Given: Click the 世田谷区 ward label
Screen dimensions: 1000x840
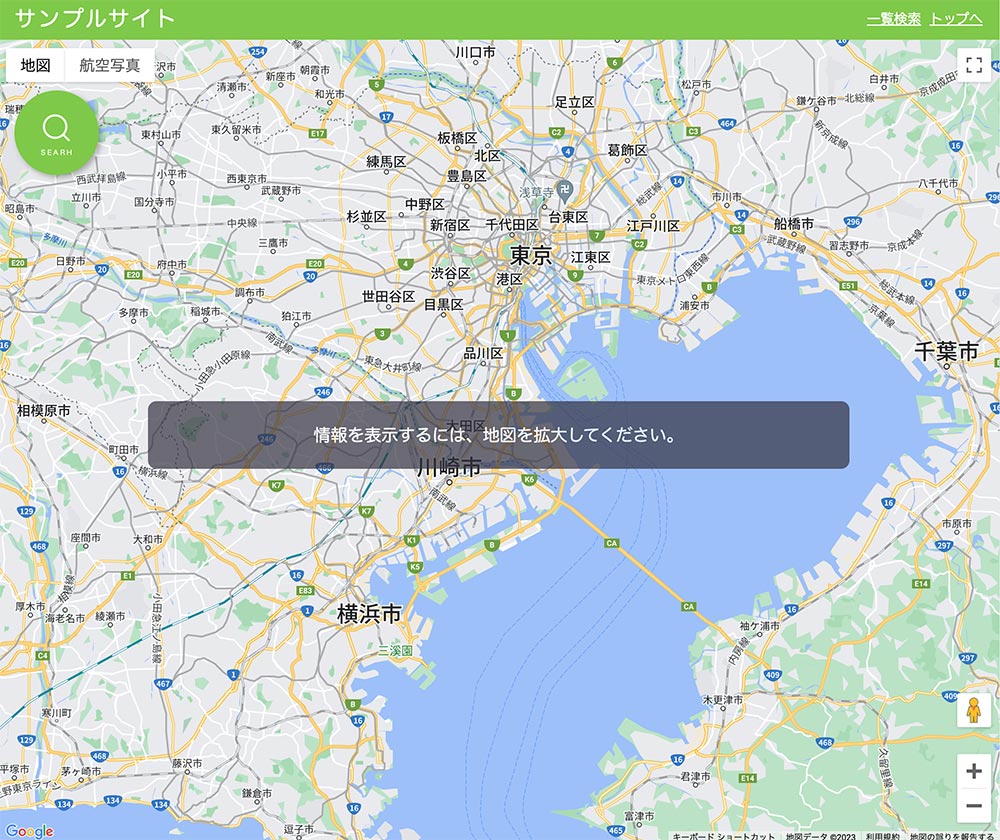Looking at the screenshot, I should (x=388, y=296).
